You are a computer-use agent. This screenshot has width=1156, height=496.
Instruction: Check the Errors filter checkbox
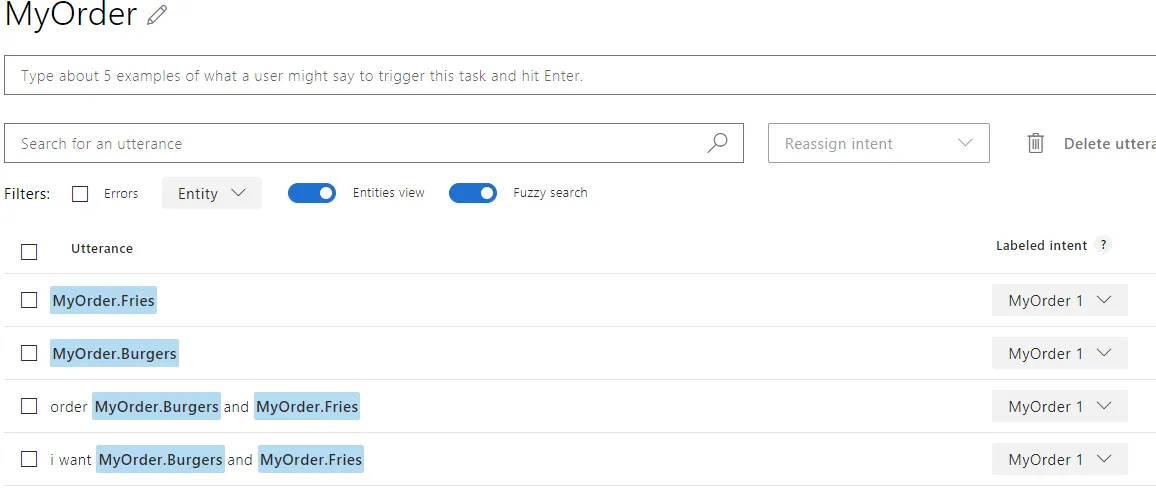click(80, 194)
